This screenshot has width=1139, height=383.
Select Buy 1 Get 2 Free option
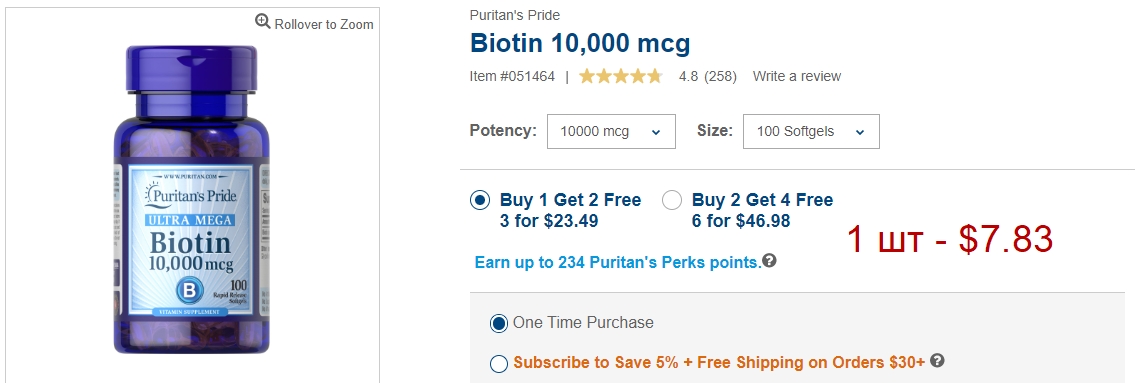point(480,201)
